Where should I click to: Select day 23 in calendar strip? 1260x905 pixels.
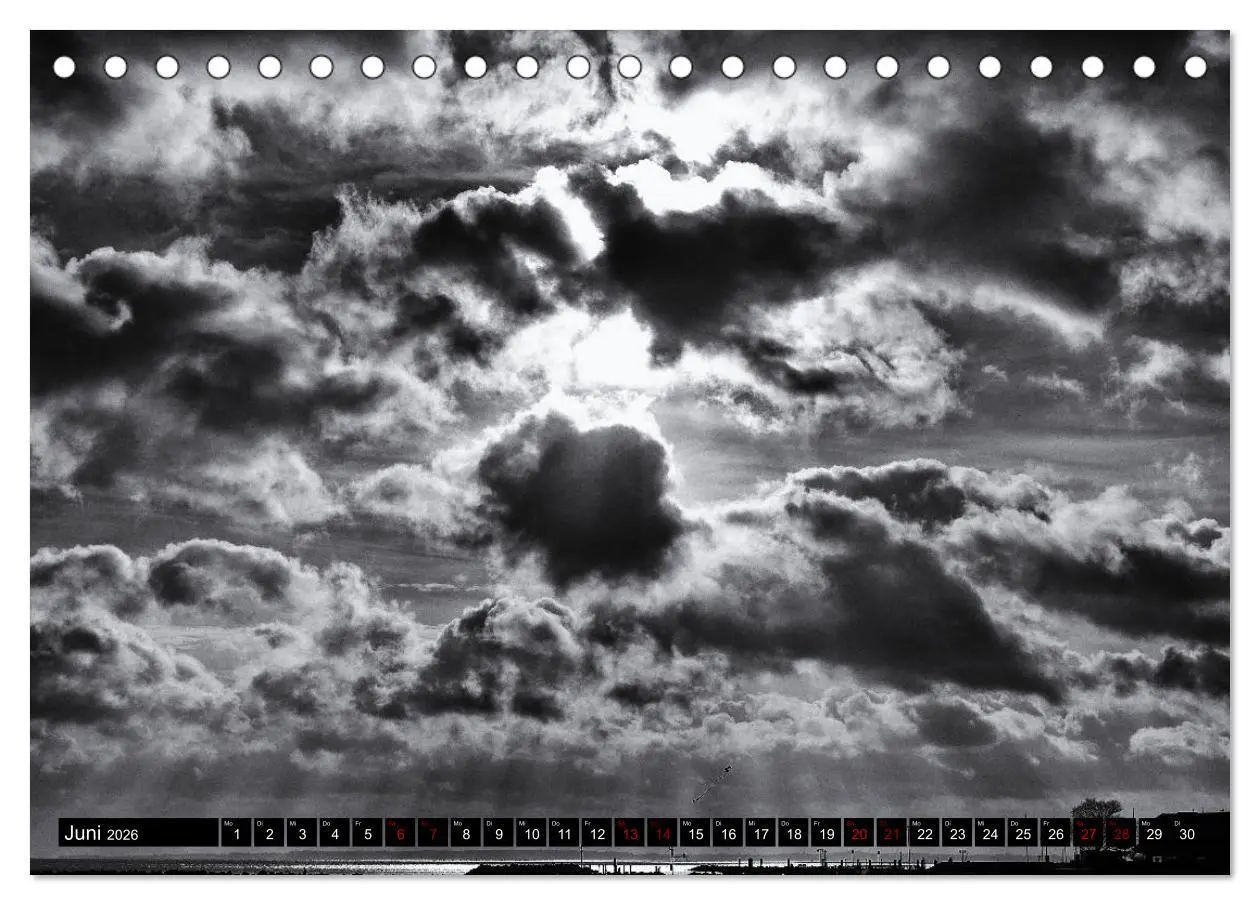click(957, 833)
